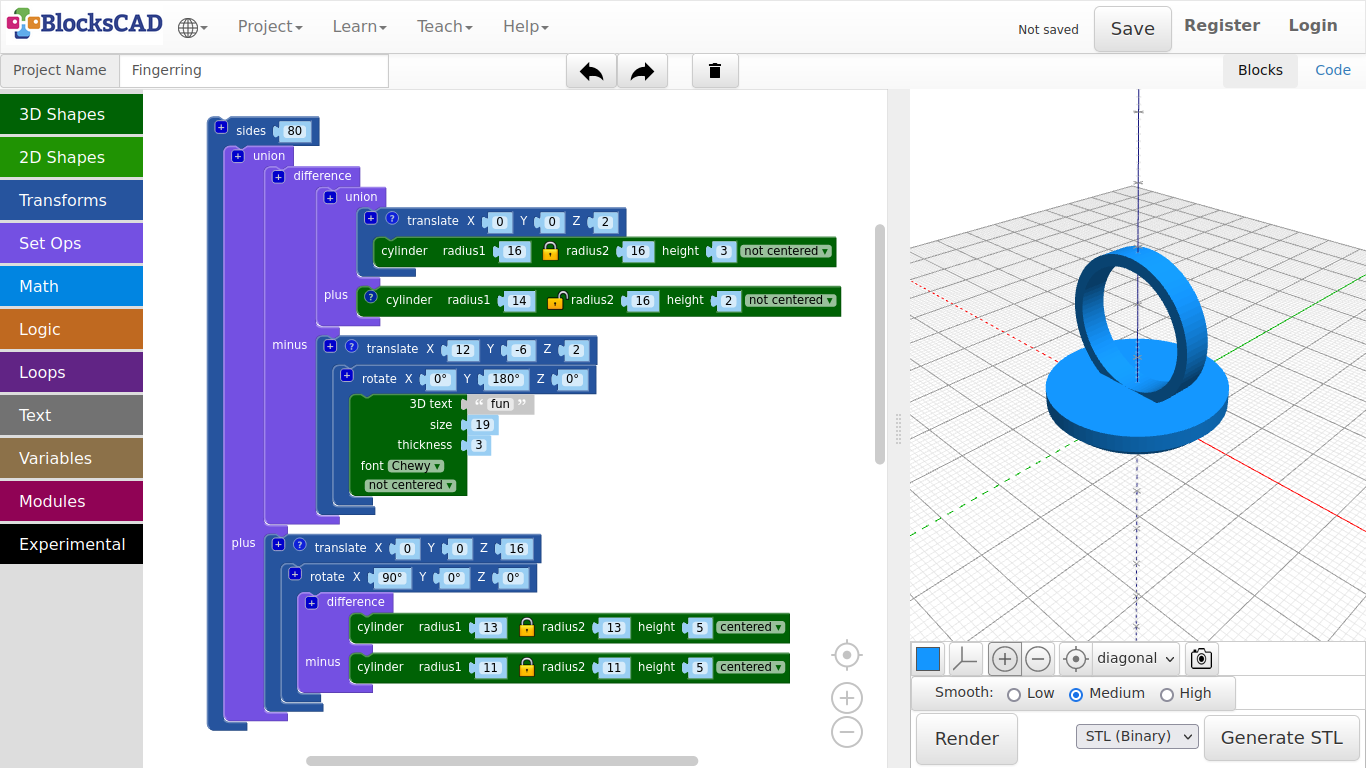The width and height of the screenshot is (1366, 768).
Task: Toggle the axes display icon
Action: (965, 659)
